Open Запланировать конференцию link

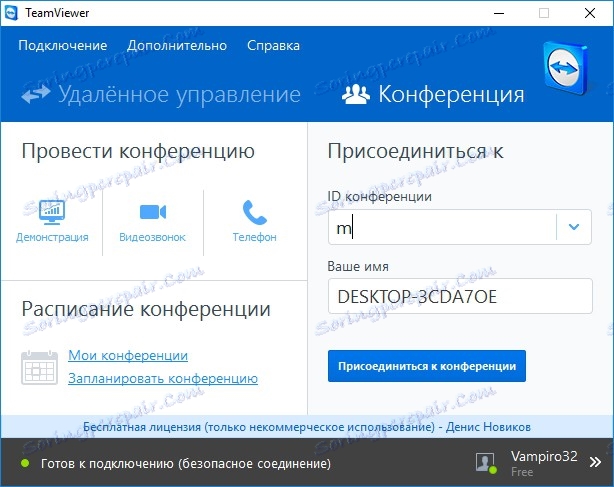163,379
